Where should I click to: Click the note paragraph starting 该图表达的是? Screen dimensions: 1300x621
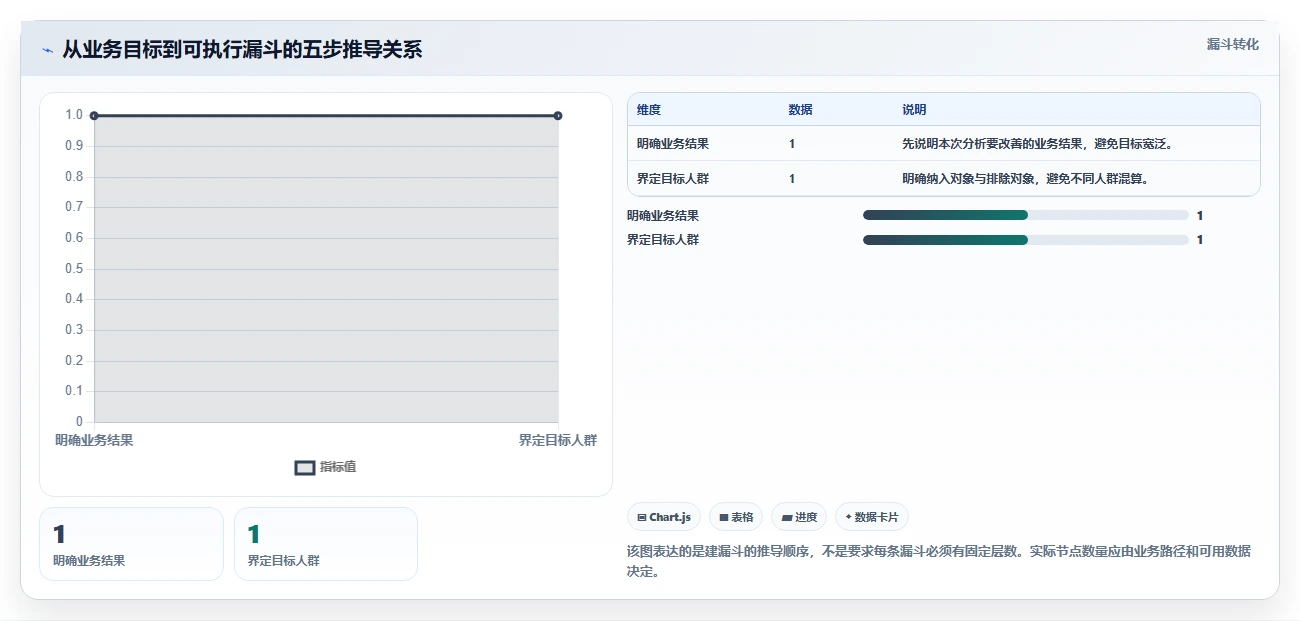[939, 561]
